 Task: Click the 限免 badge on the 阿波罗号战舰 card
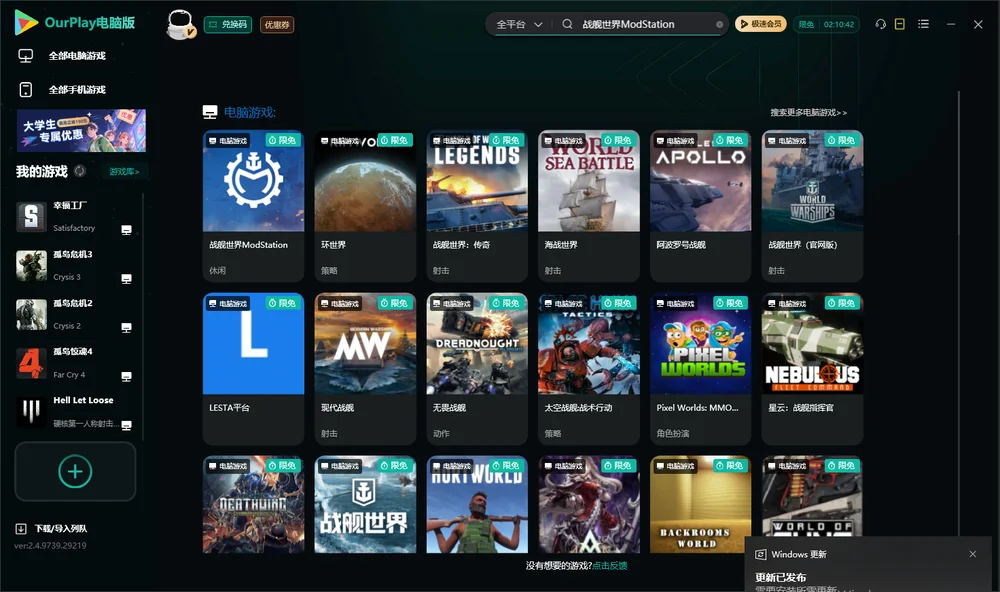[730, 140]
